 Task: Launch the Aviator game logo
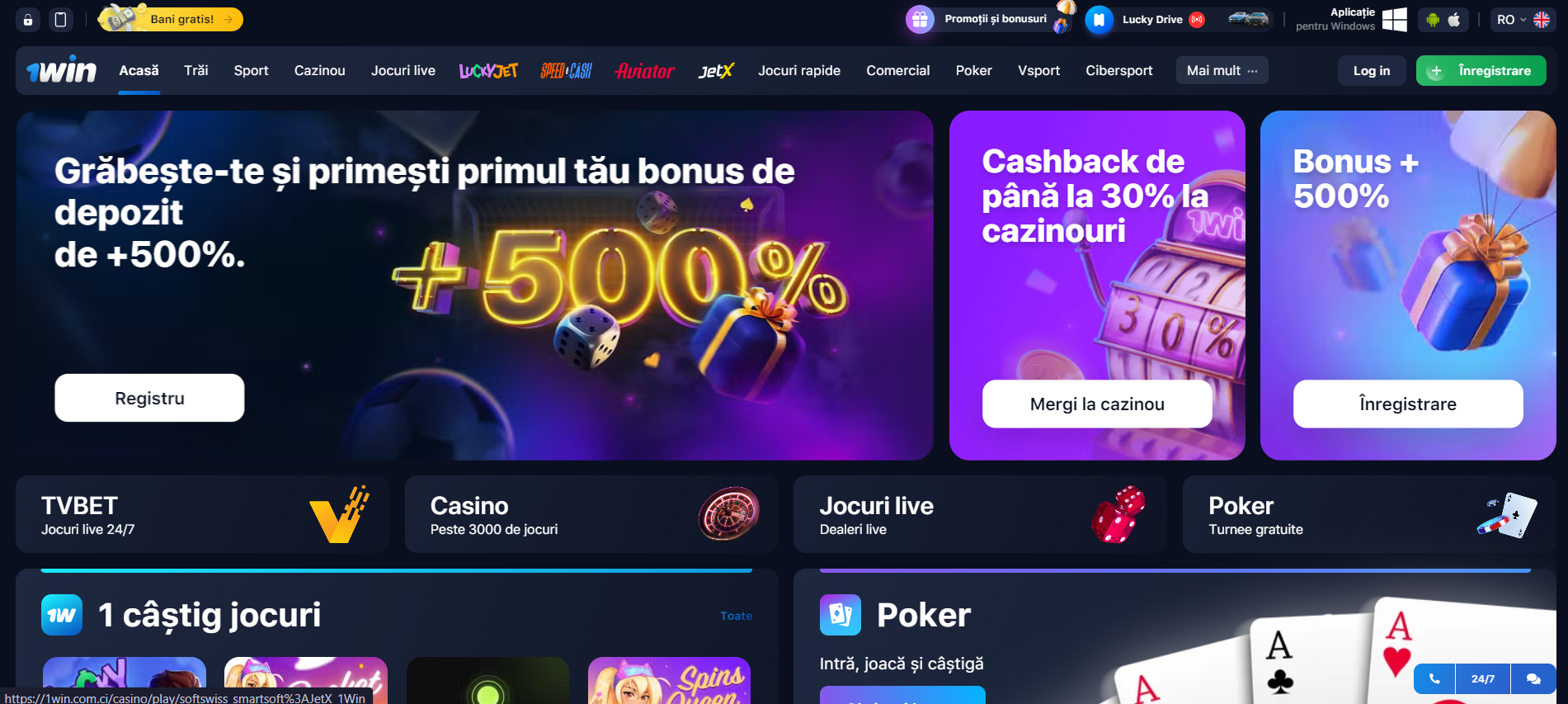(x=645, y=71)
